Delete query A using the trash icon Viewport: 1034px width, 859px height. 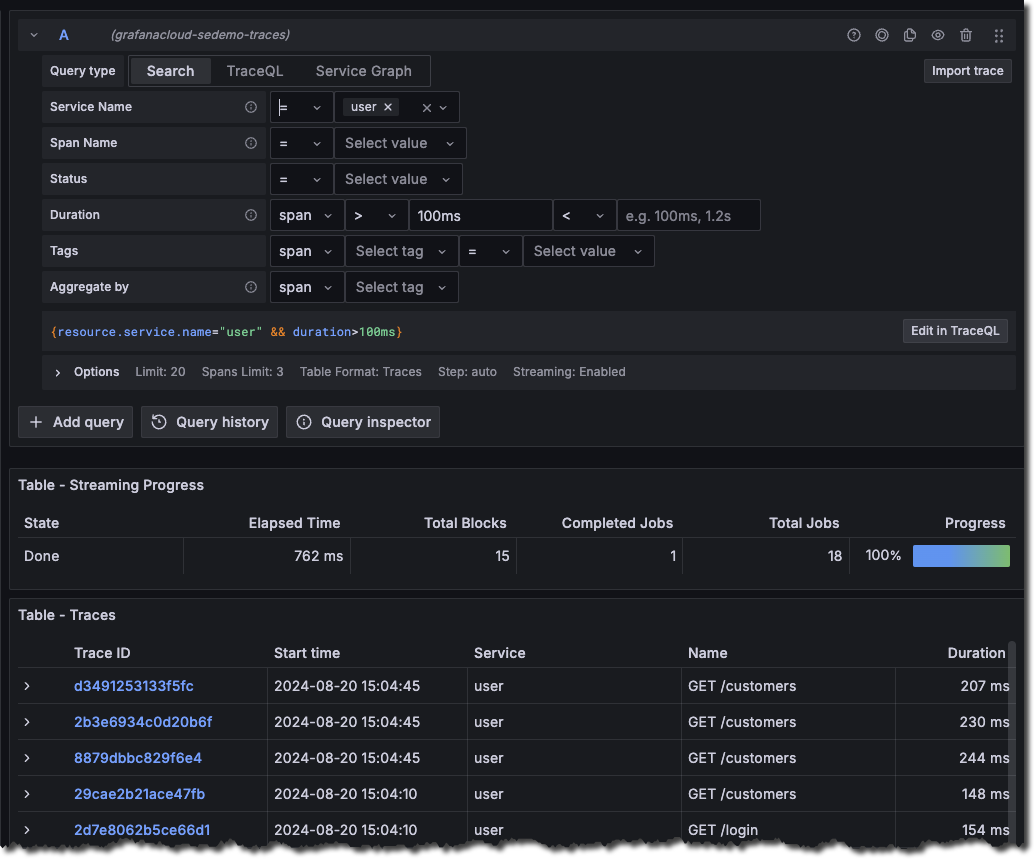pyautogui.click(x=965, y=34)
